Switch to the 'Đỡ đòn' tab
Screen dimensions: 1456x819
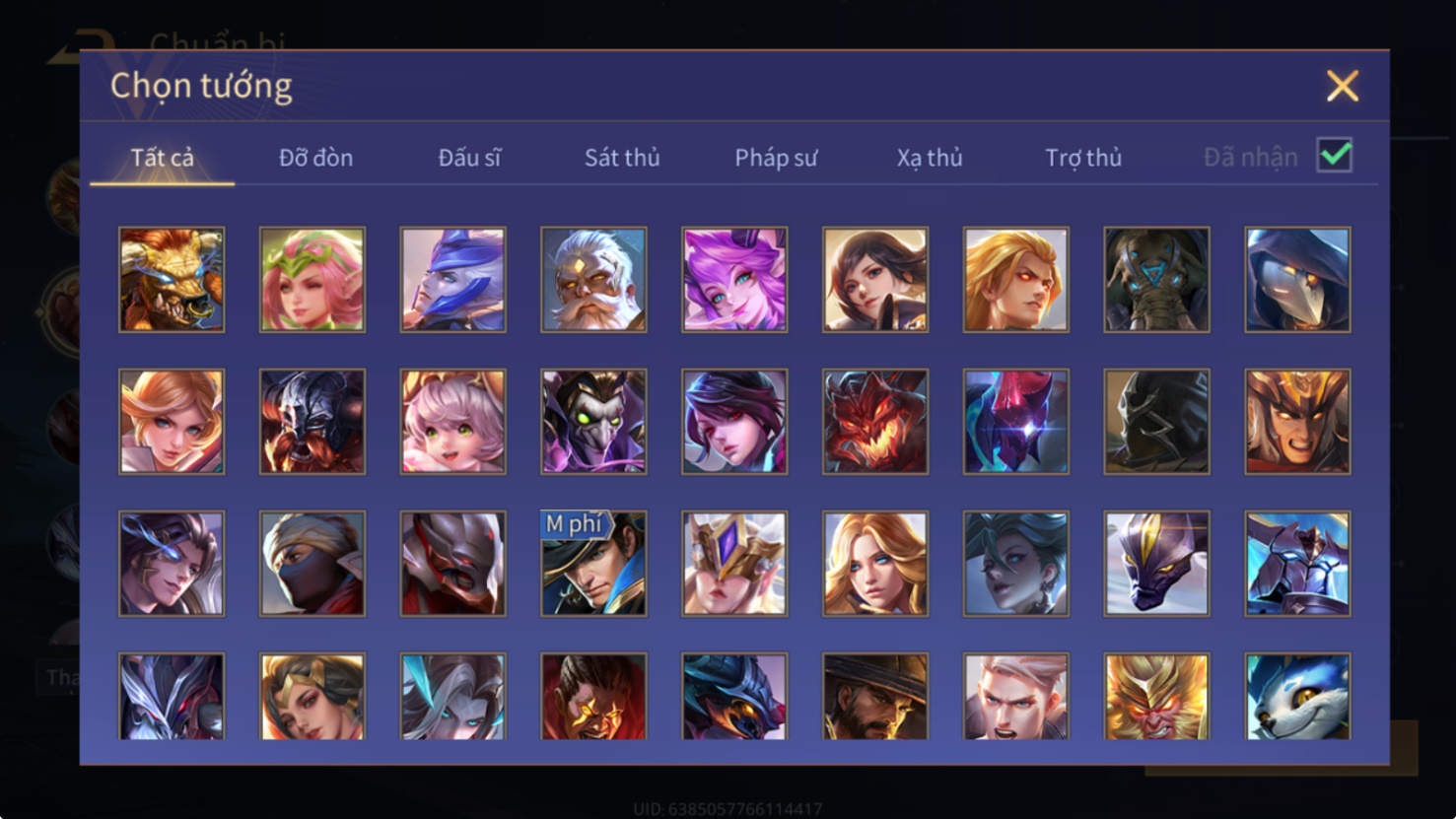315,158
